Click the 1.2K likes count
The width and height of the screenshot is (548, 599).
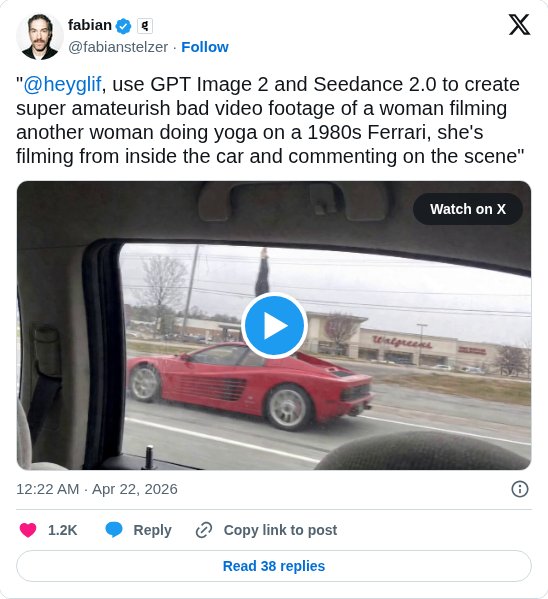62,530
